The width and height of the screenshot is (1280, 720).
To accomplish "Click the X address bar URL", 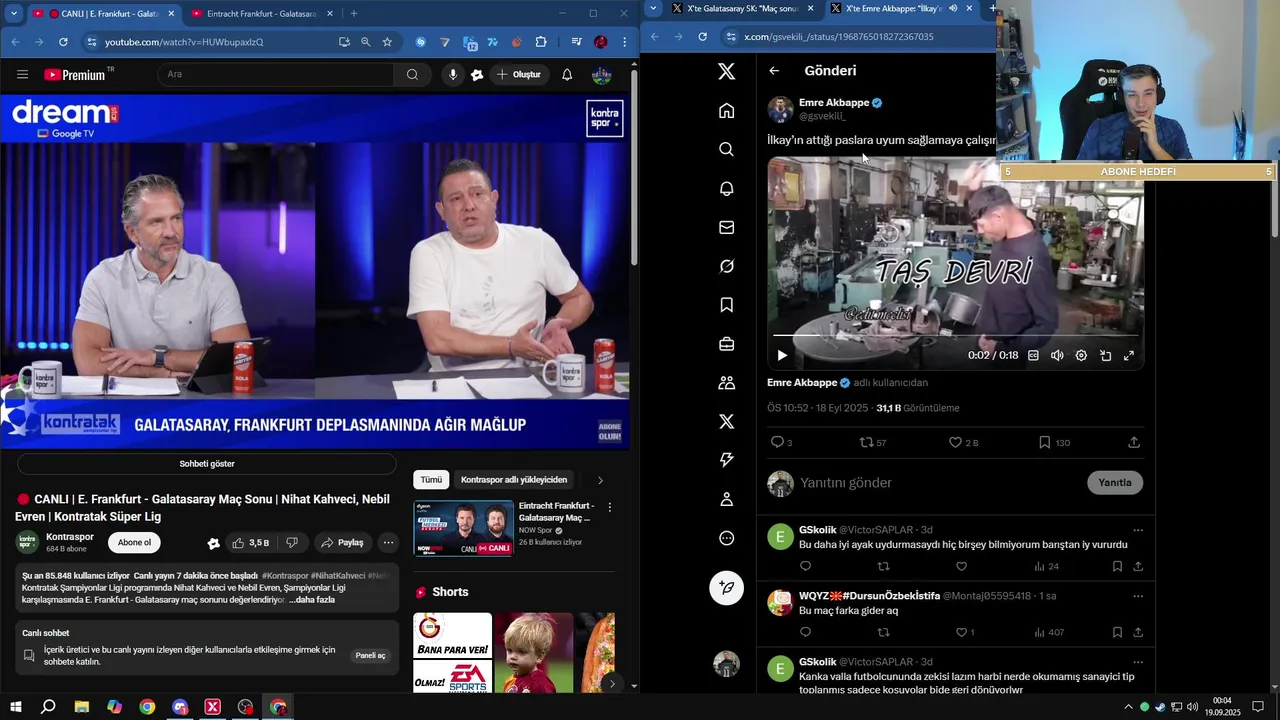I will [839, 37].
